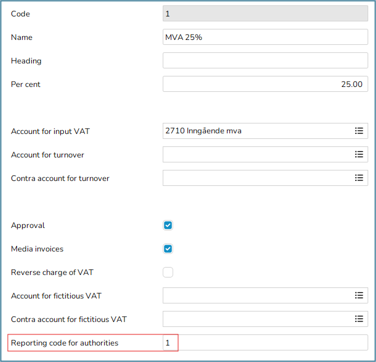This screenshot has height=362, width=376.
Task: Uncheck the Approval checkbox
Action: click(168, 225)
